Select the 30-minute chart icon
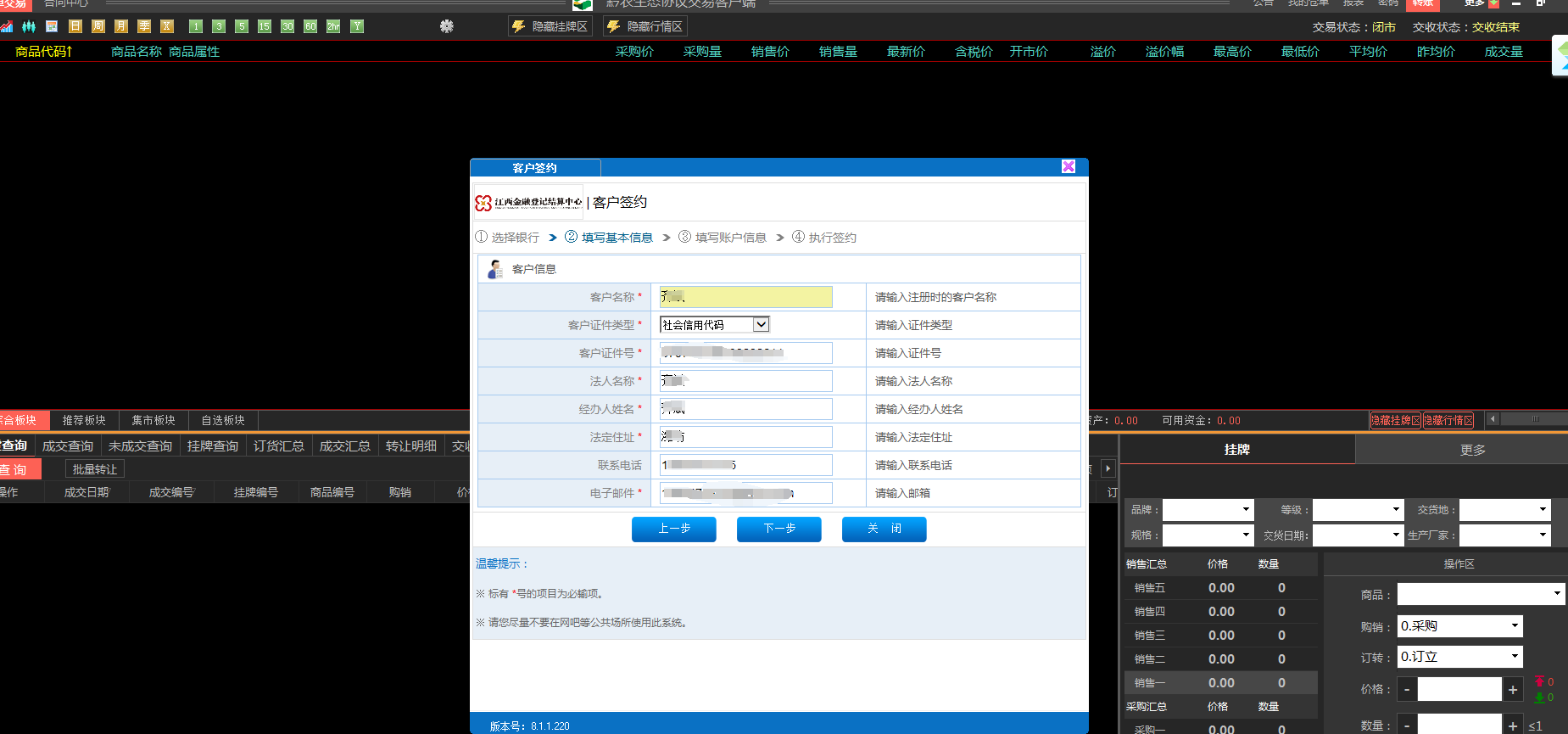Image resolution: width=1568 pixels, height=734 pixels. coord(287,26)
